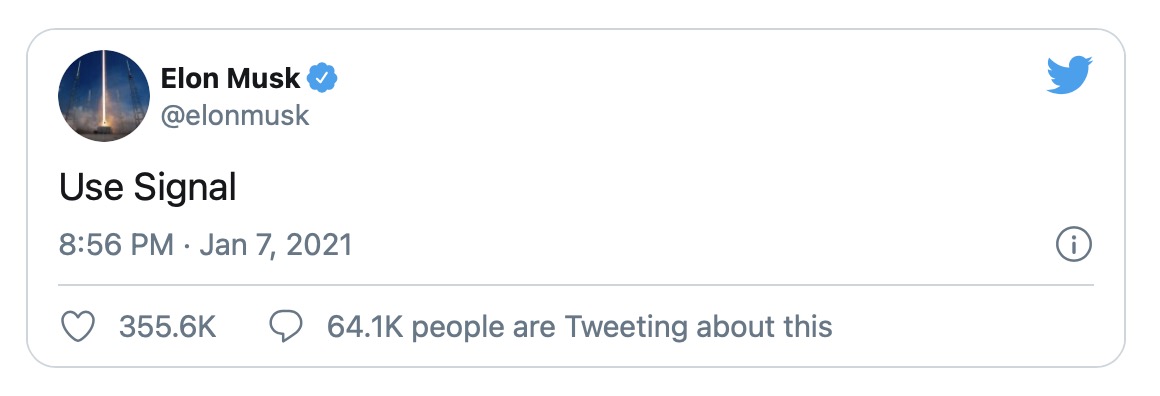The width and height of the screenshot is (1160, 396).
Task: Open the 8:56 PM timestamp
Action: pos(116,245)
